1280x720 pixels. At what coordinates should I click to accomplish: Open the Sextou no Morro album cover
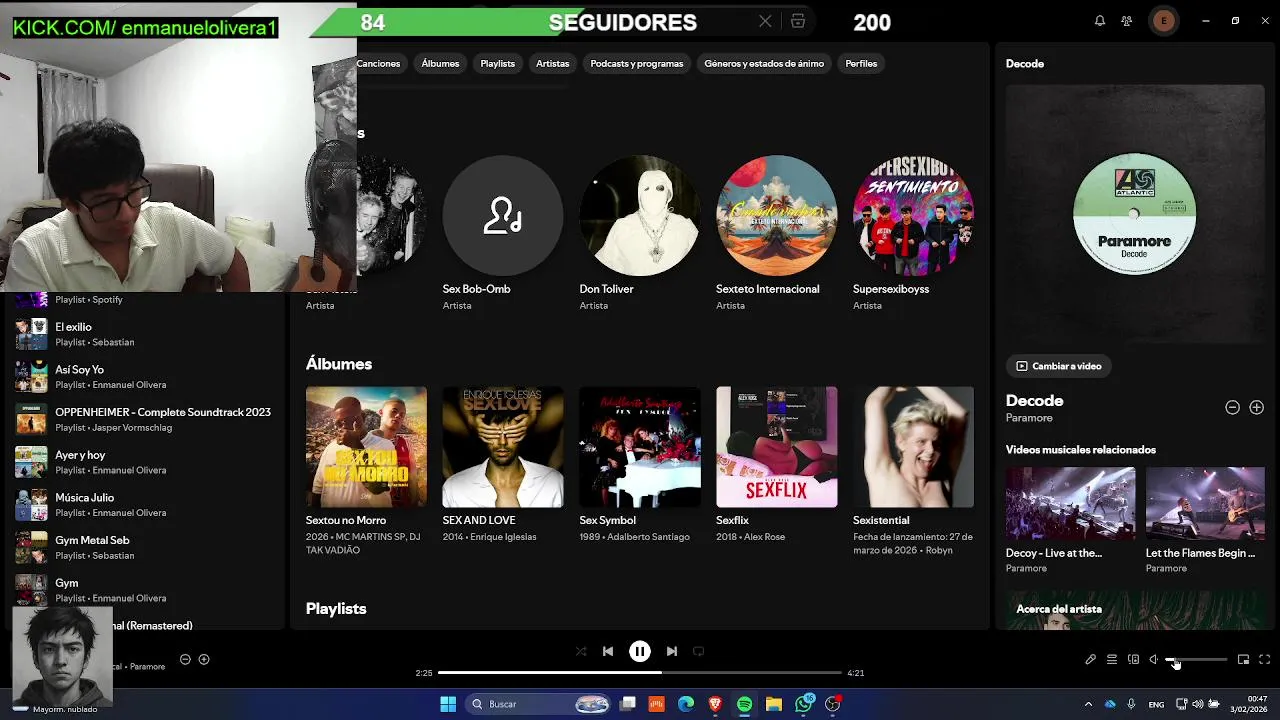point(366,447)
